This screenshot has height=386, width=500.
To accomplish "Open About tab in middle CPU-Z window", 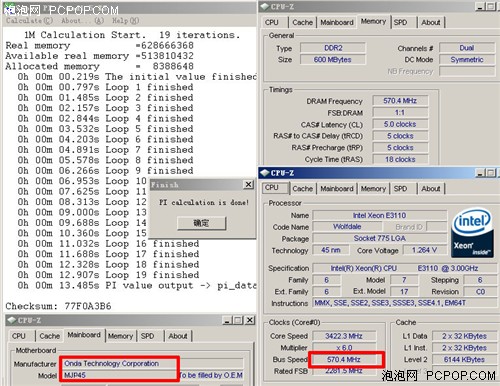I will (431, 189).
